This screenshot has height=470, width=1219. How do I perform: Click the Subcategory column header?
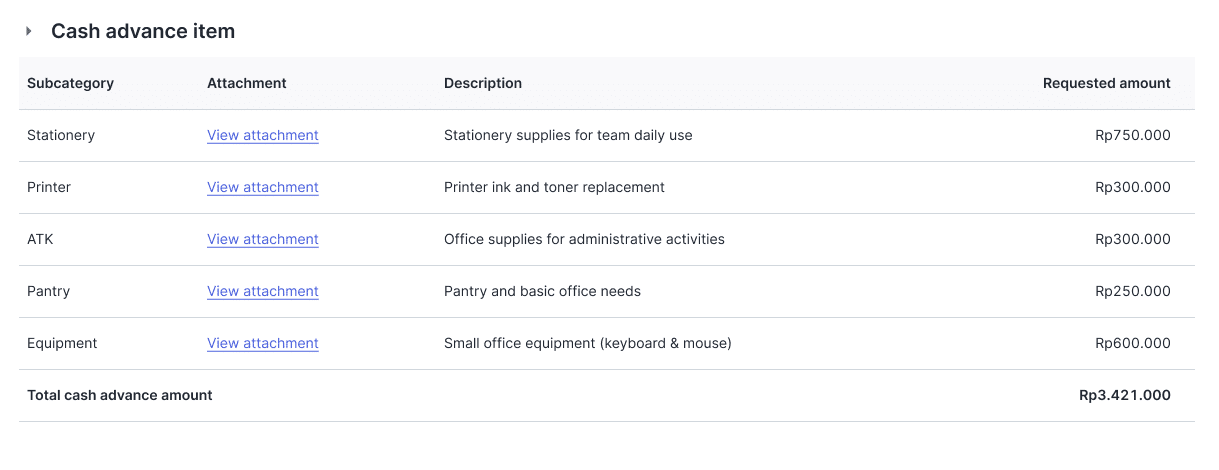[x=70, y=83]
